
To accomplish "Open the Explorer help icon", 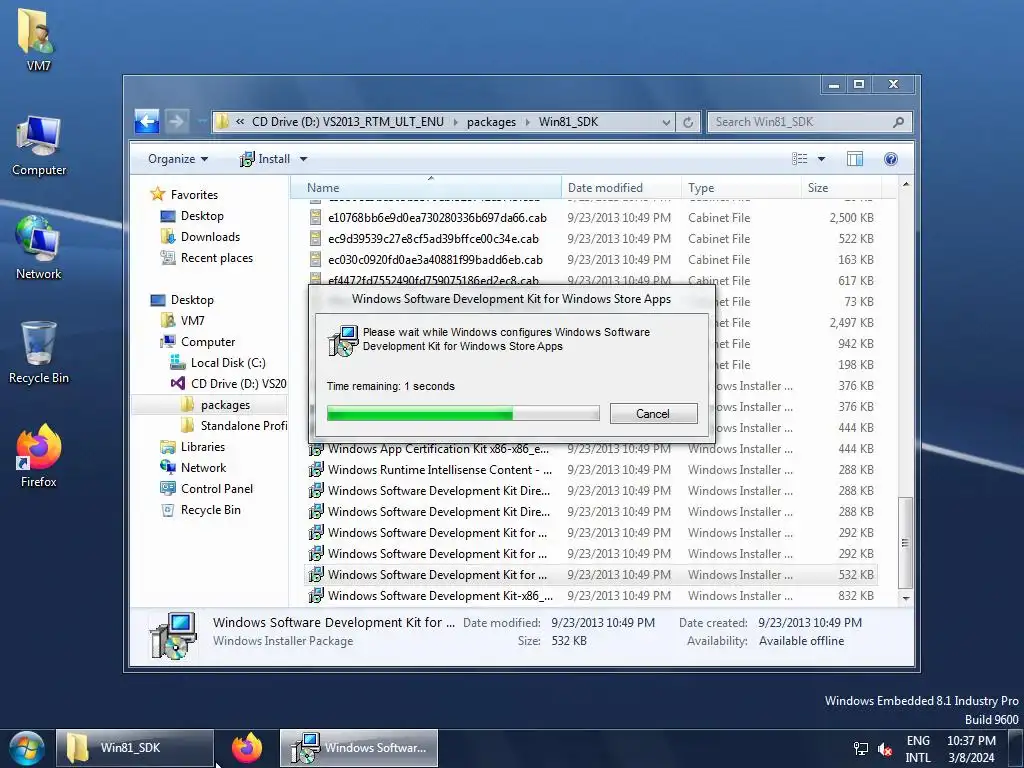I will point(891,159).
